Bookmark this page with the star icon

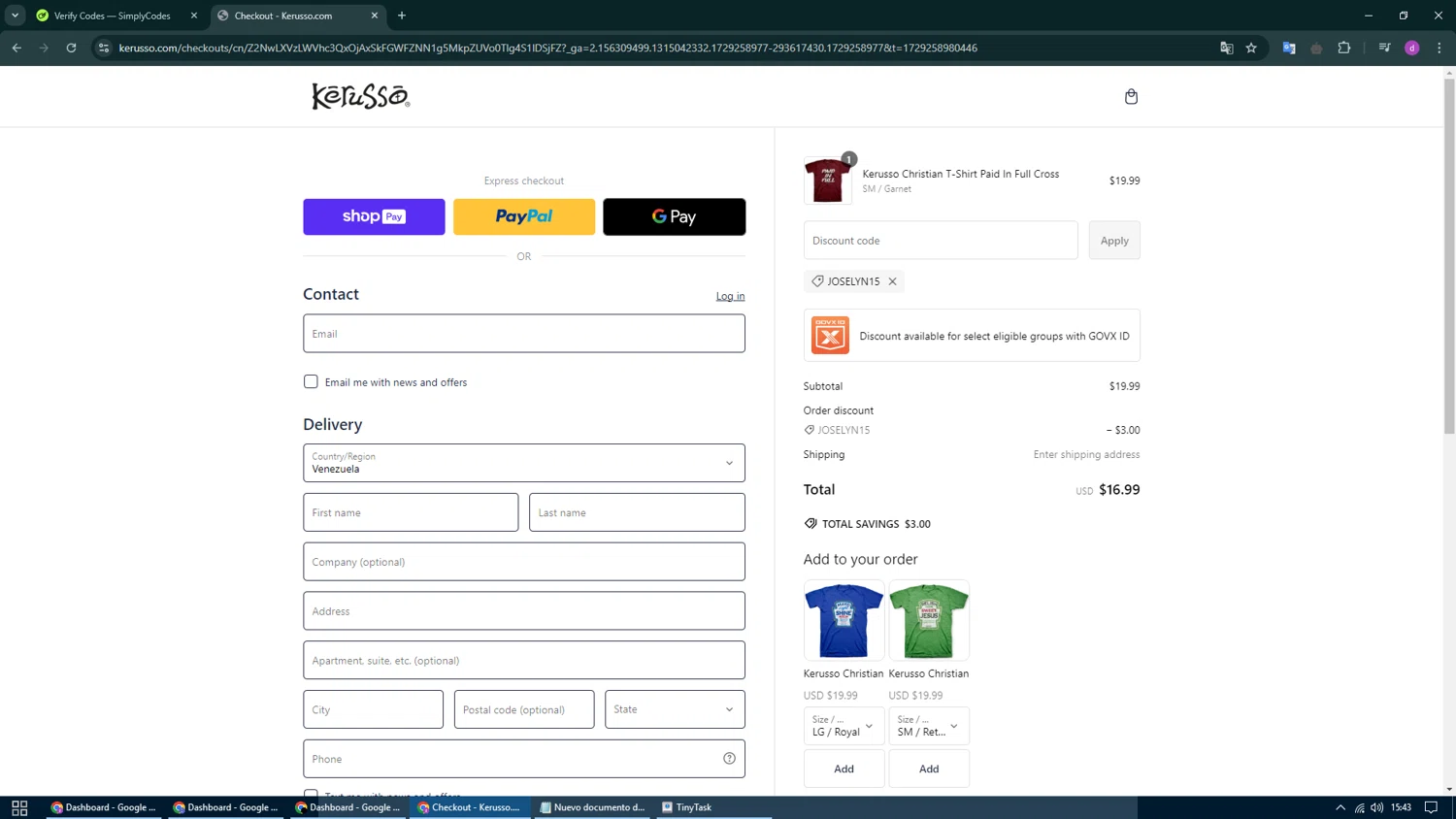pyautogui.click(x=1251, y=48)
